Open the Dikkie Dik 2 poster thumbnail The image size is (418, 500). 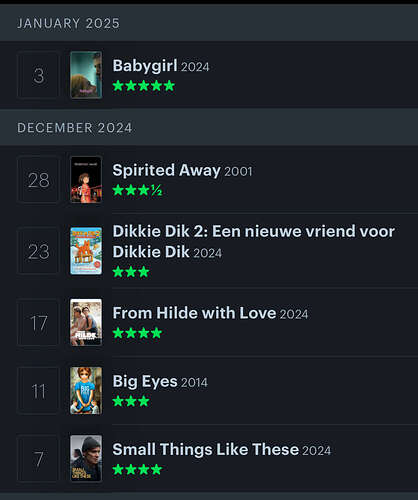[x=86, y=251]
